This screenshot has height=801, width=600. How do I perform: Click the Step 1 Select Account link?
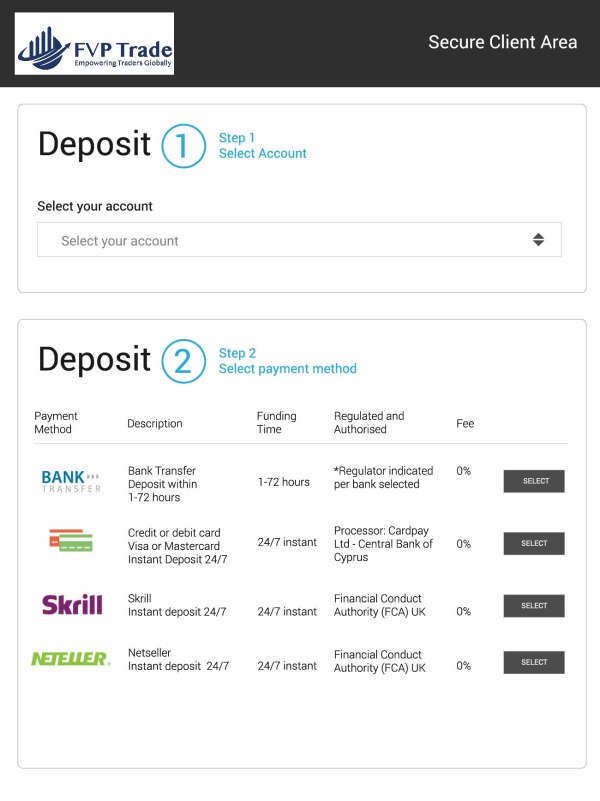263,146
